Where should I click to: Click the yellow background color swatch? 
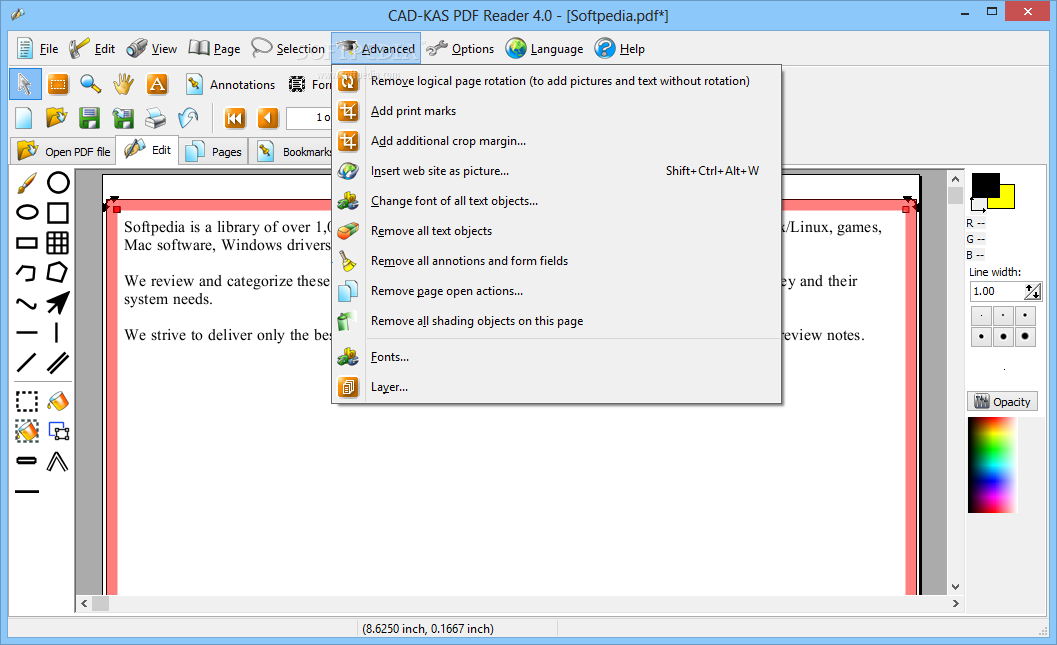click(x=1007, y=200)
